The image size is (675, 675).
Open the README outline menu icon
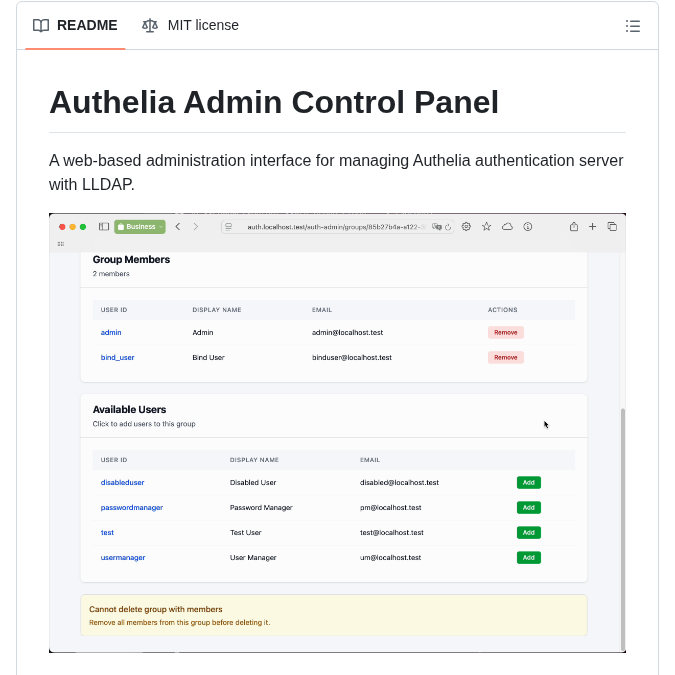click(x=632, y=26)
